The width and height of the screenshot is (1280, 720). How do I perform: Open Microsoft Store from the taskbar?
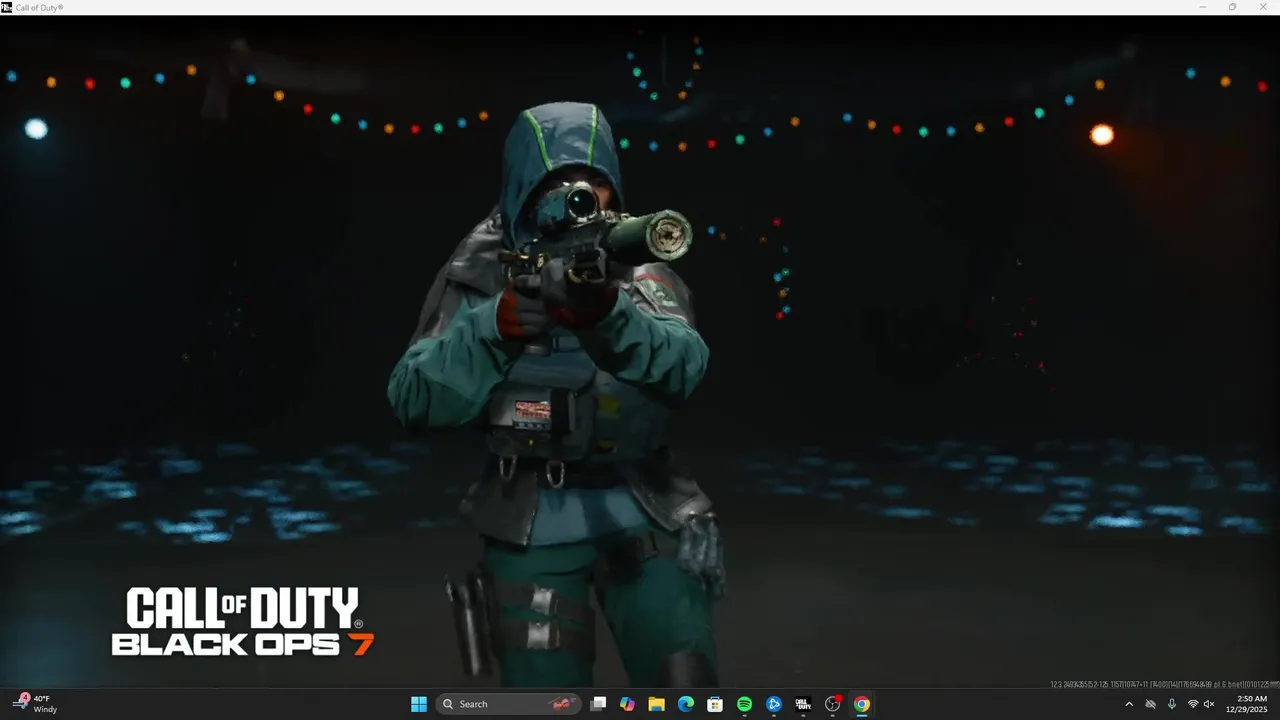(715, 704)
